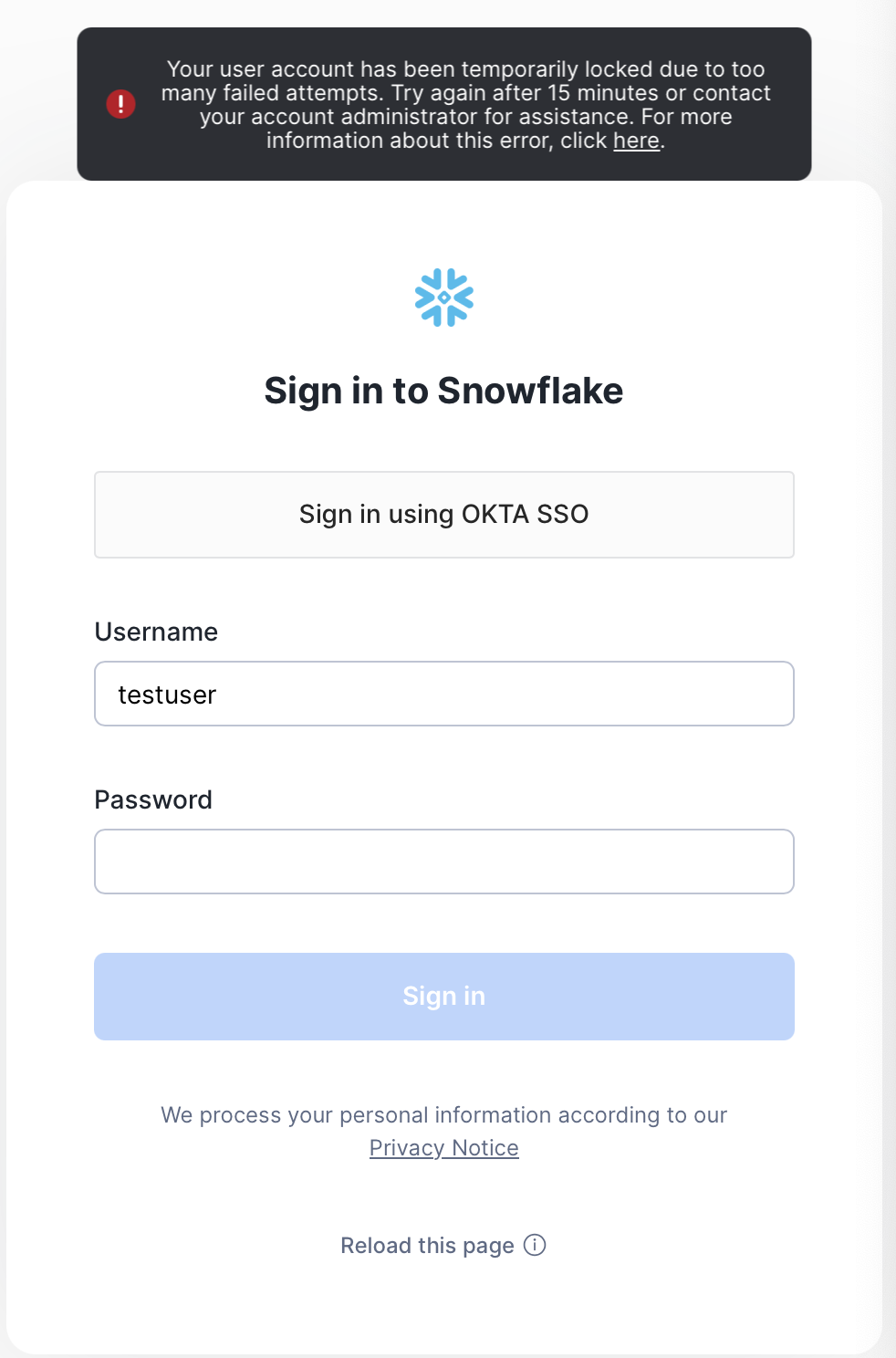Click the Reload this page text
This screenshot has width=896, height=1358.
[427, 1246]
